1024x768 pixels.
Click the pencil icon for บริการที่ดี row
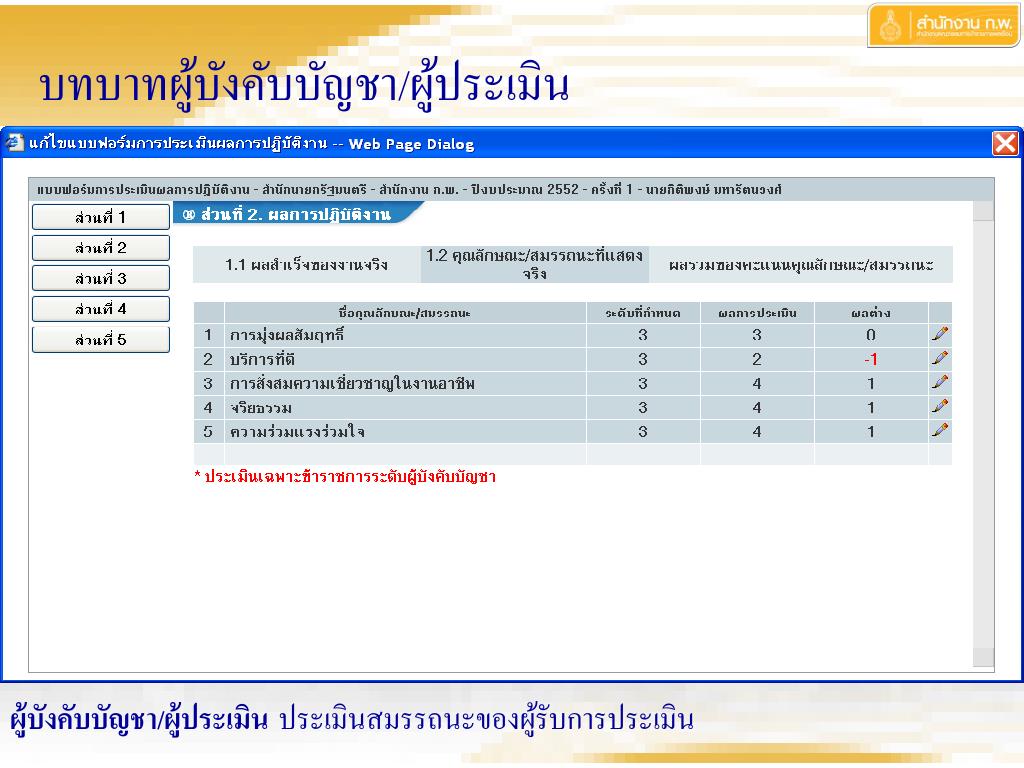(940, 358)
